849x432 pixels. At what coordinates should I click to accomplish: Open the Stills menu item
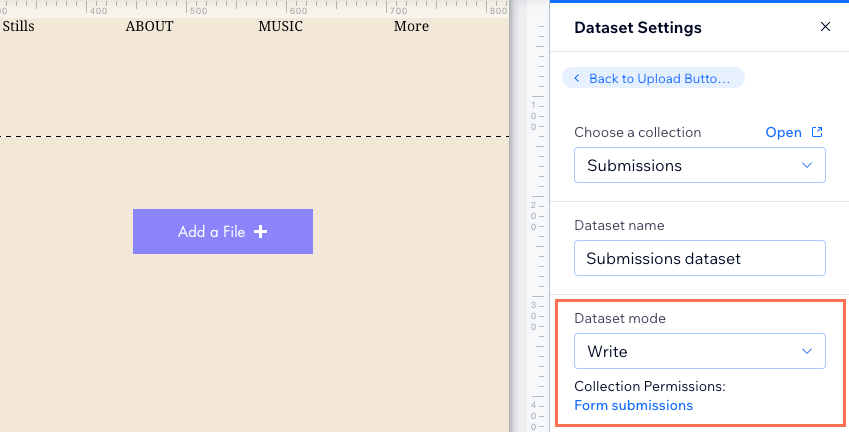click(x=18, y=26)
